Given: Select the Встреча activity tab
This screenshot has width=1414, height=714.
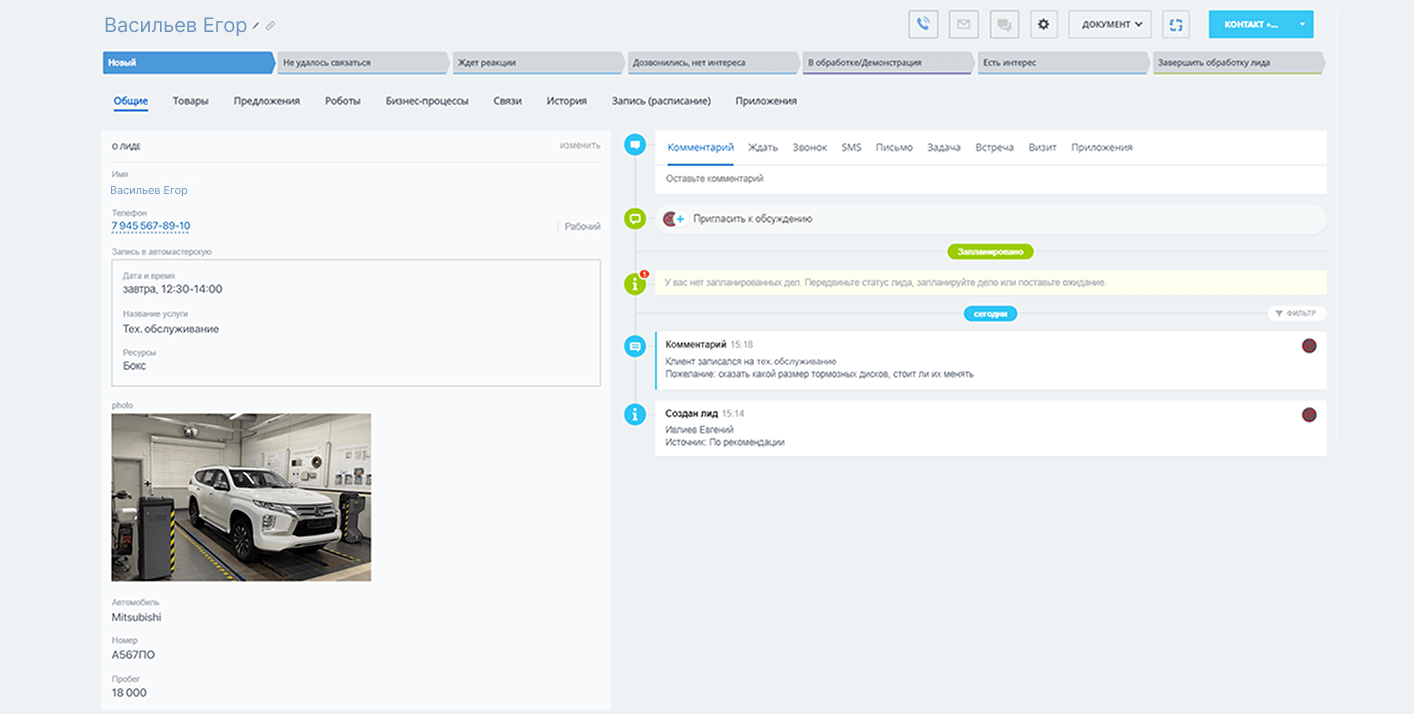Looking at the screenshot, I should pyautogui.click(x=995, y=147).
